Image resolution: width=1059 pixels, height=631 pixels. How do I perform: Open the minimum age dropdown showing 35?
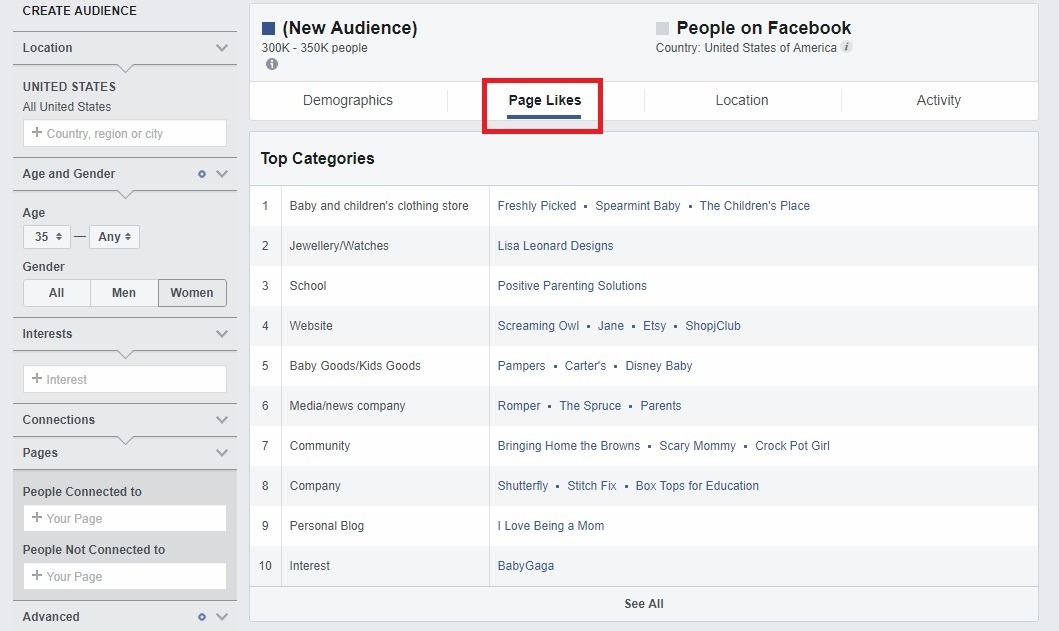[x=46, y=236]
